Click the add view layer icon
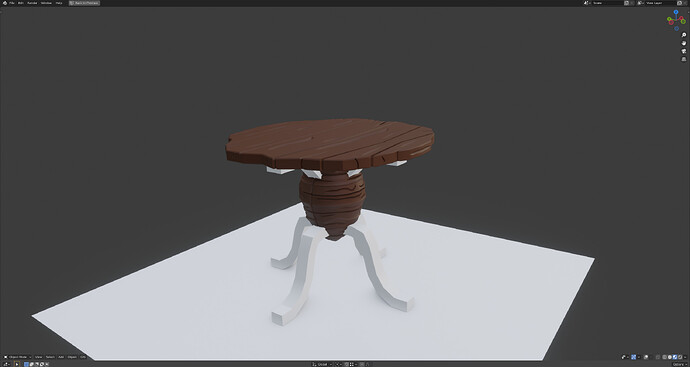 [x=679, y=3]
